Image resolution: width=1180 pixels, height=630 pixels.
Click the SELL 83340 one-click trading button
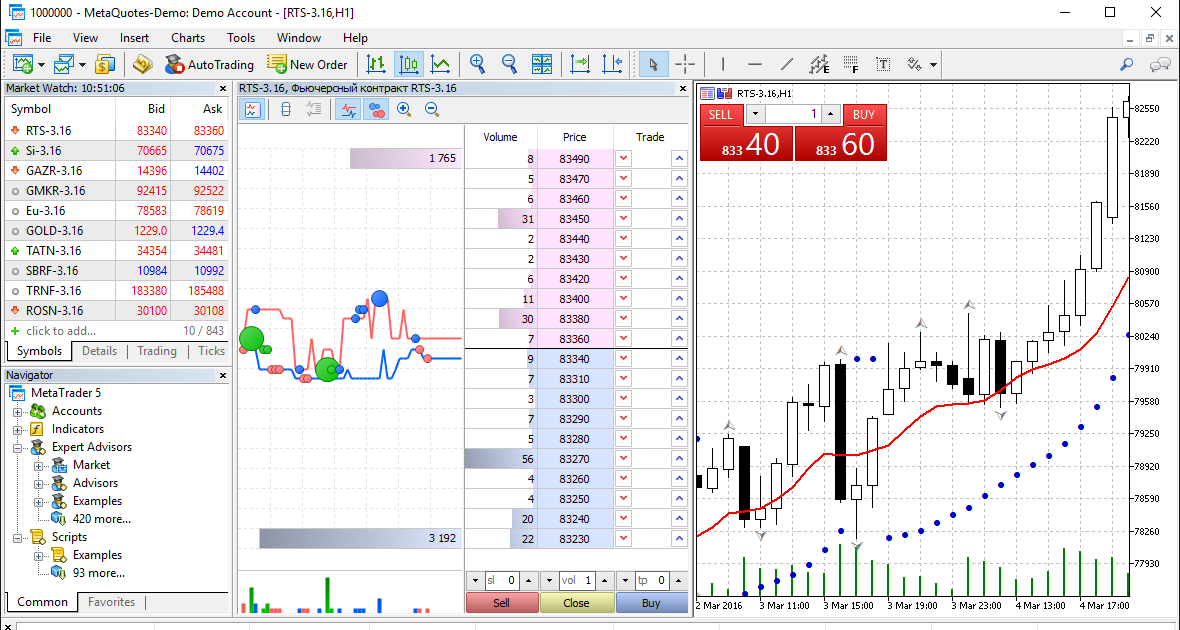(x=747, y=133)
